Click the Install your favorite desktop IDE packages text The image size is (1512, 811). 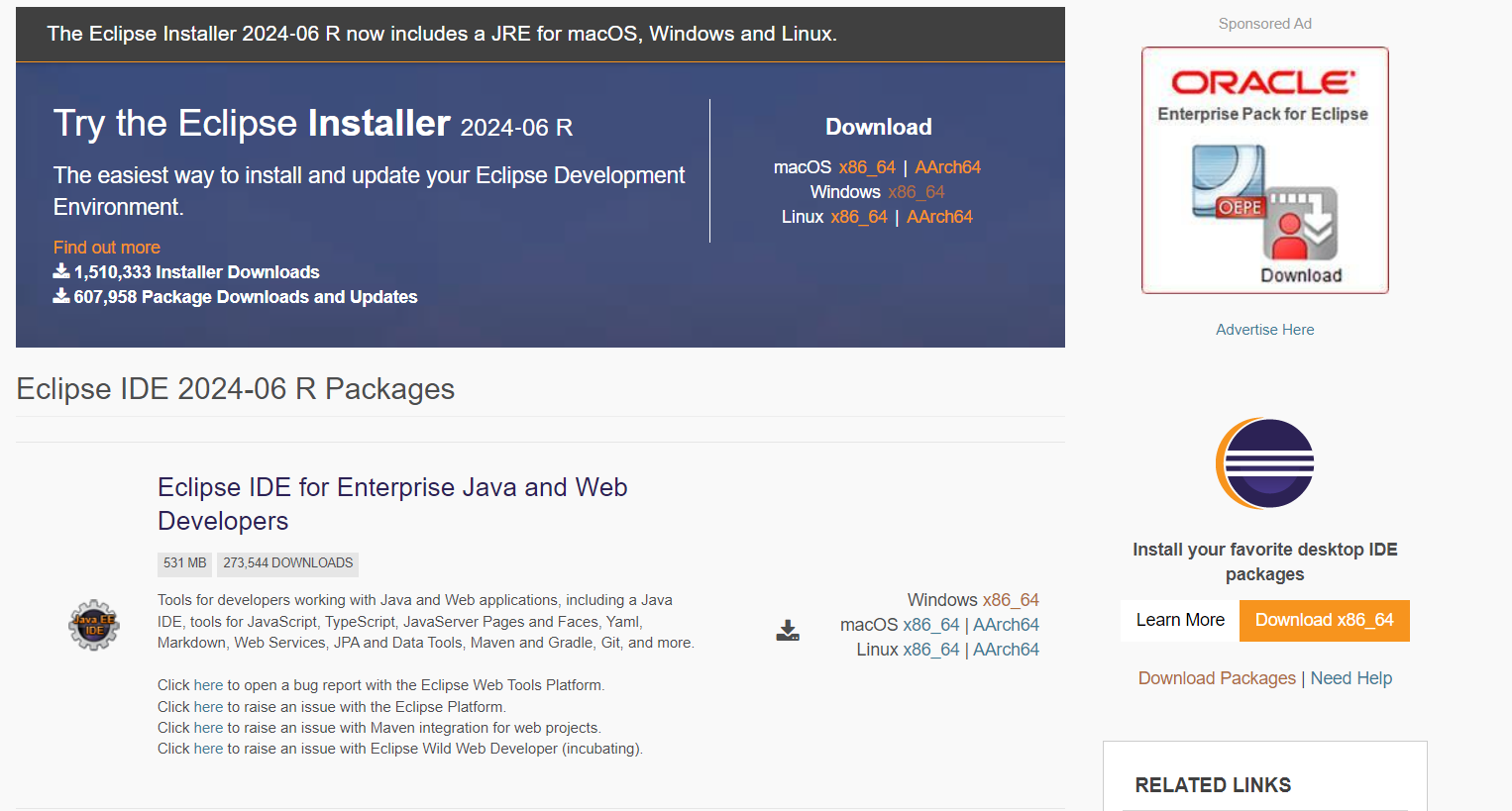(x=1265, y=561)
